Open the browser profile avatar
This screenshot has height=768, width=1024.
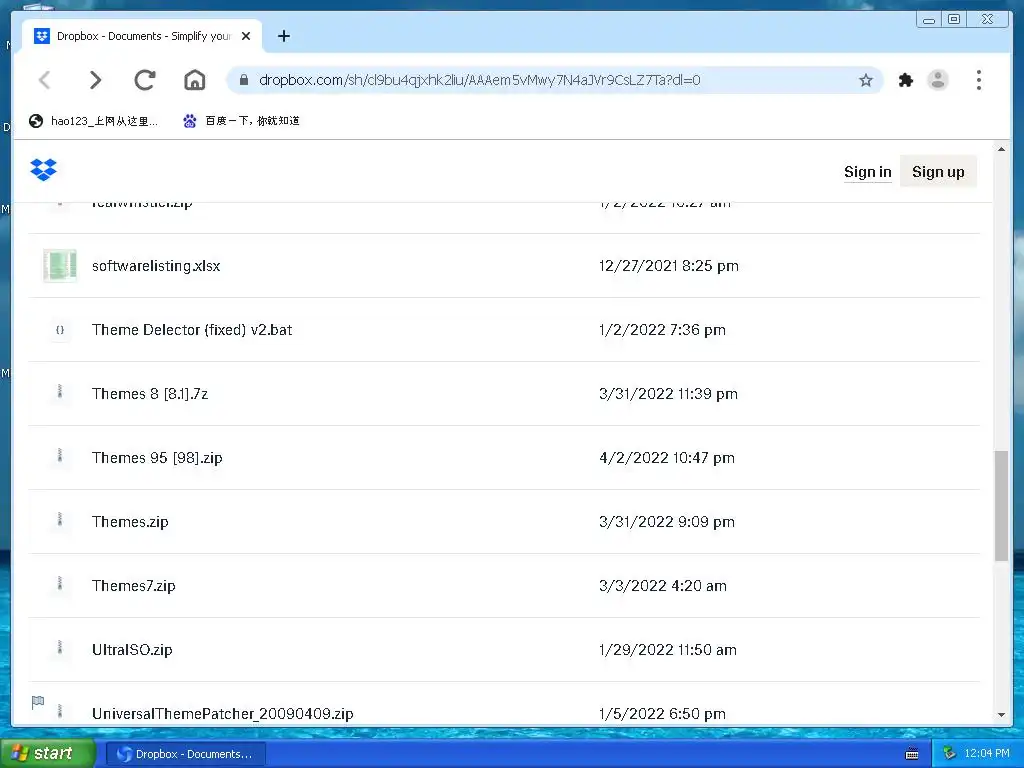[x=938, y=80]
